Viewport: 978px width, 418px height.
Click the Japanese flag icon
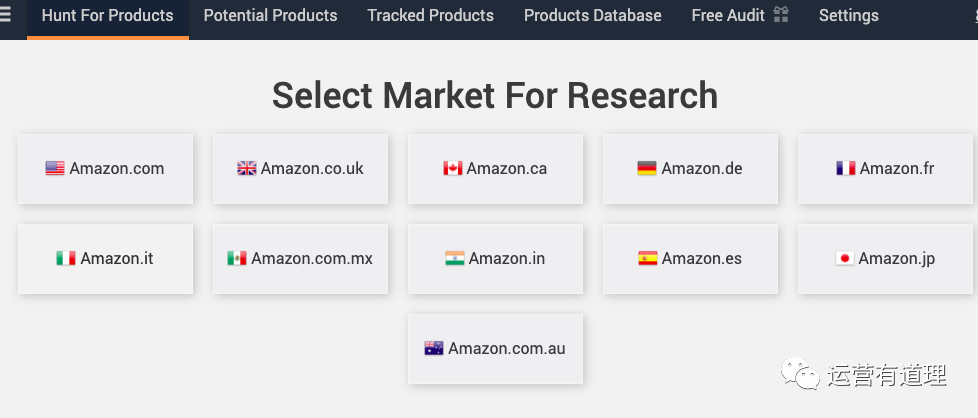pos(845,259)
